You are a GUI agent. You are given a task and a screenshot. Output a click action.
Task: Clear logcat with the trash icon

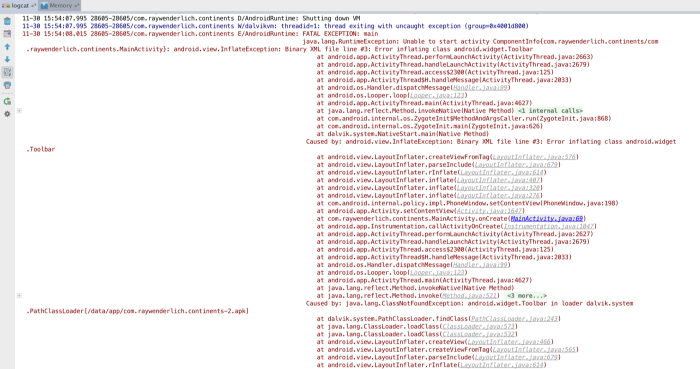click(x=7, y=21)
